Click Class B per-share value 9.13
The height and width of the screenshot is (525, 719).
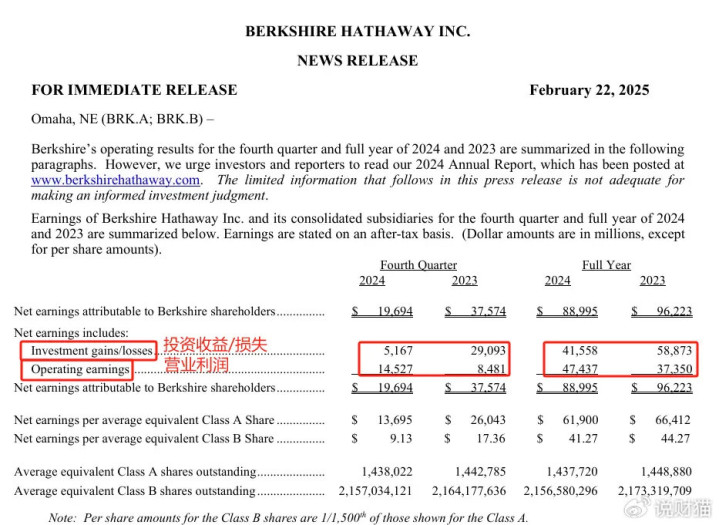[x=401, y=439]
